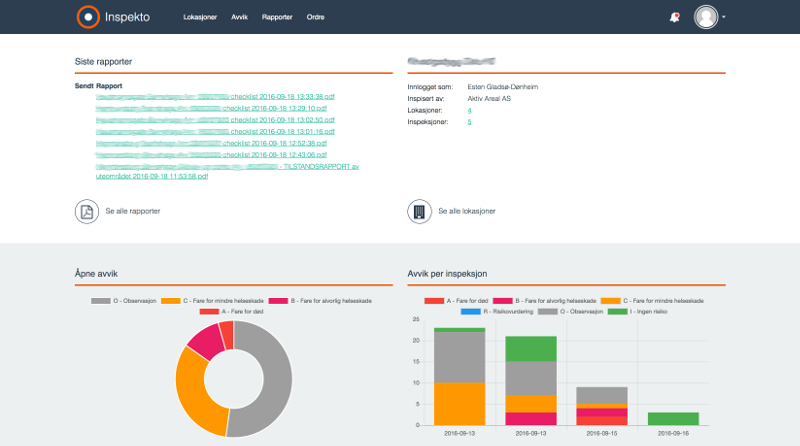
Task: Toggle O - Observasjon in the bar legend
Action: (x=570, y=312)
